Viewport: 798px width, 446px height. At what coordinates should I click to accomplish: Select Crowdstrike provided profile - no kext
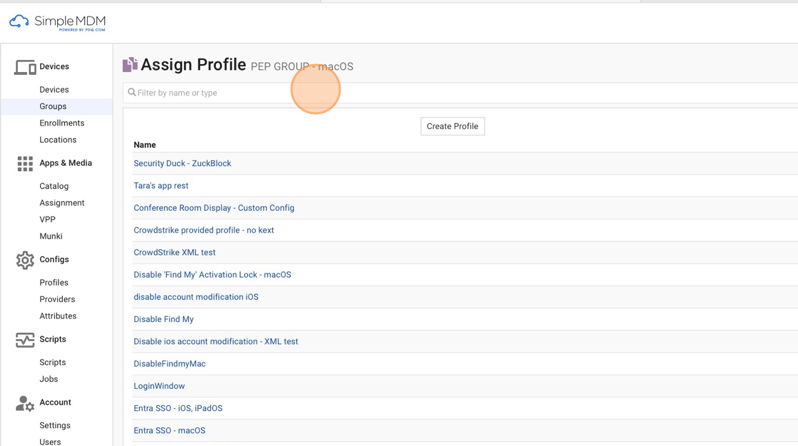tap(204, 230)
